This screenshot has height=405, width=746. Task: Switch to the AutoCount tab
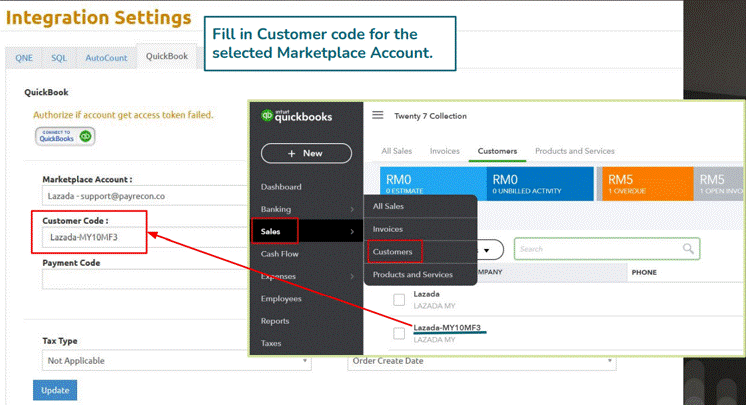click(x=106, y=58)
